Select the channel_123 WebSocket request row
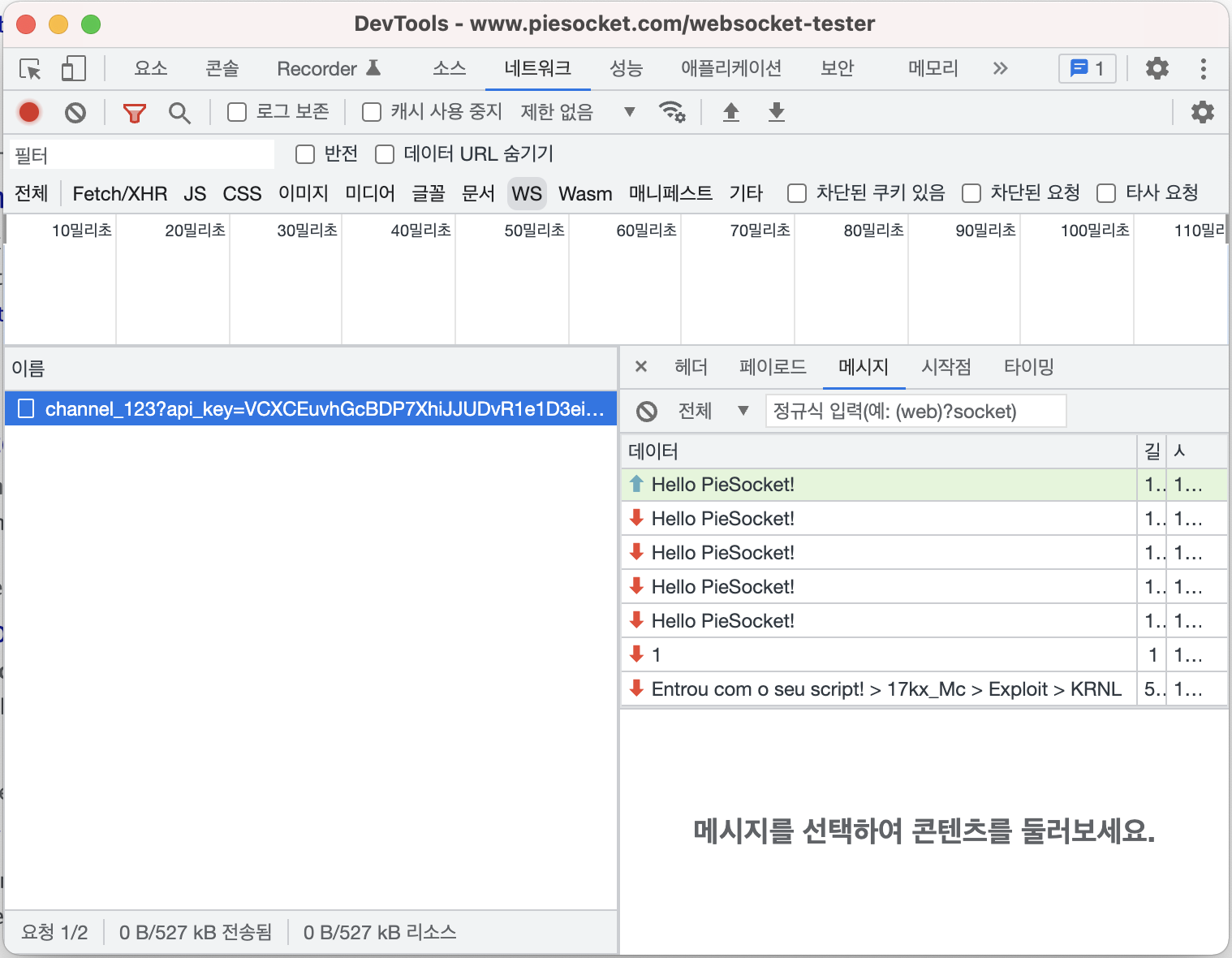 coord(311,408)
